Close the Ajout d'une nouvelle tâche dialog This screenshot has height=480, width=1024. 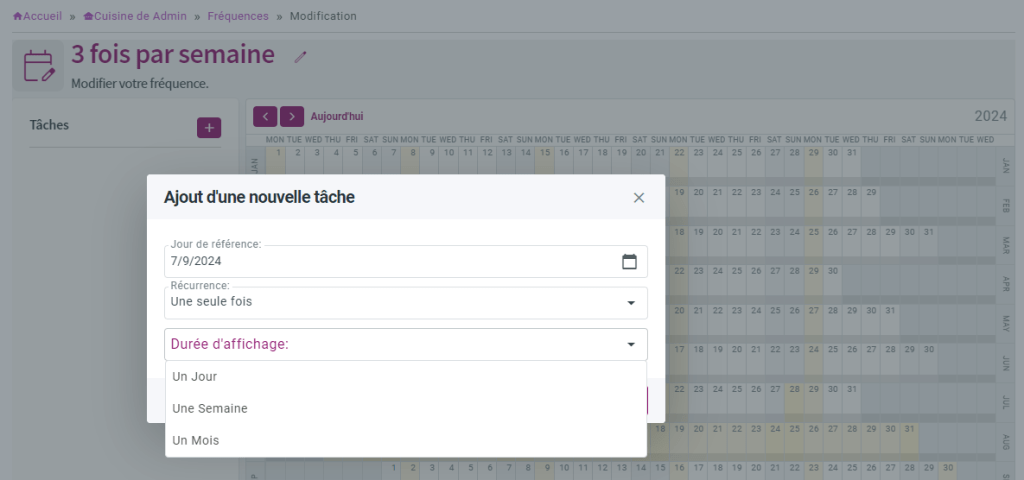tap(639, 197)
